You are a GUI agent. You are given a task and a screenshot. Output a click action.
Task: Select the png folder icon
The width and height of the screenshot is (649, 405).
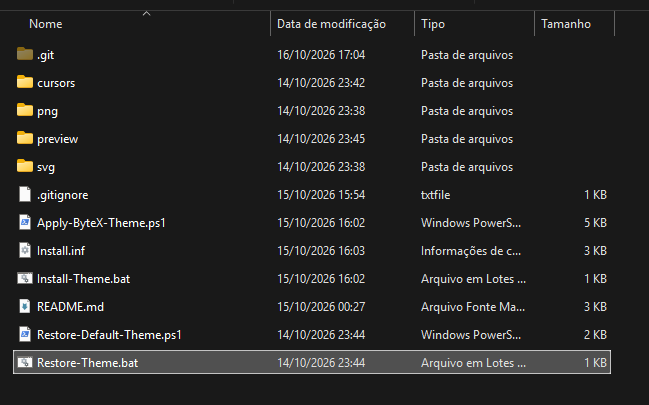tap(25, 110)
